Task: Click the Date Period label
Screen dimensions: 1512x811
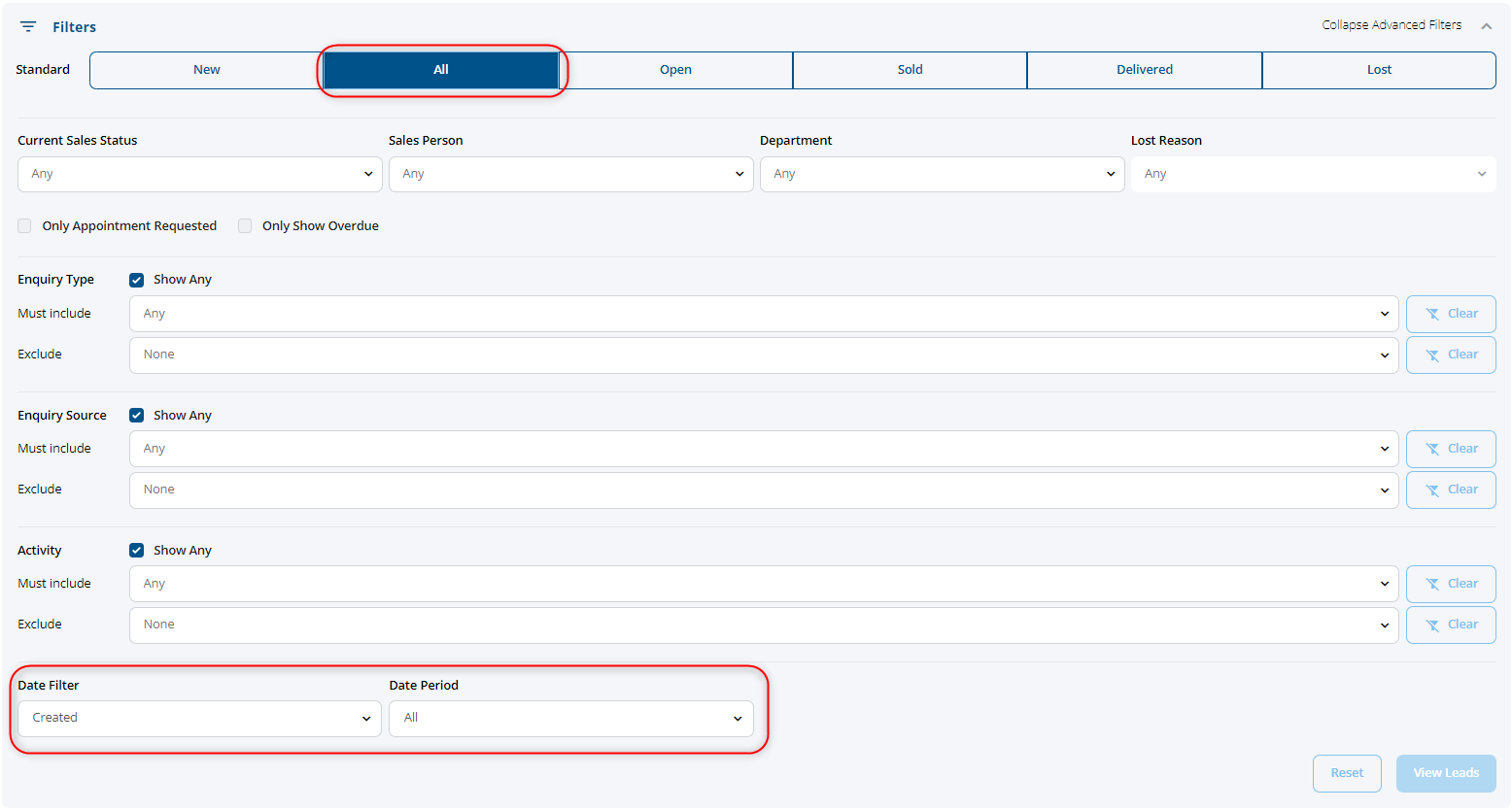Action: [x=424, y=686]
